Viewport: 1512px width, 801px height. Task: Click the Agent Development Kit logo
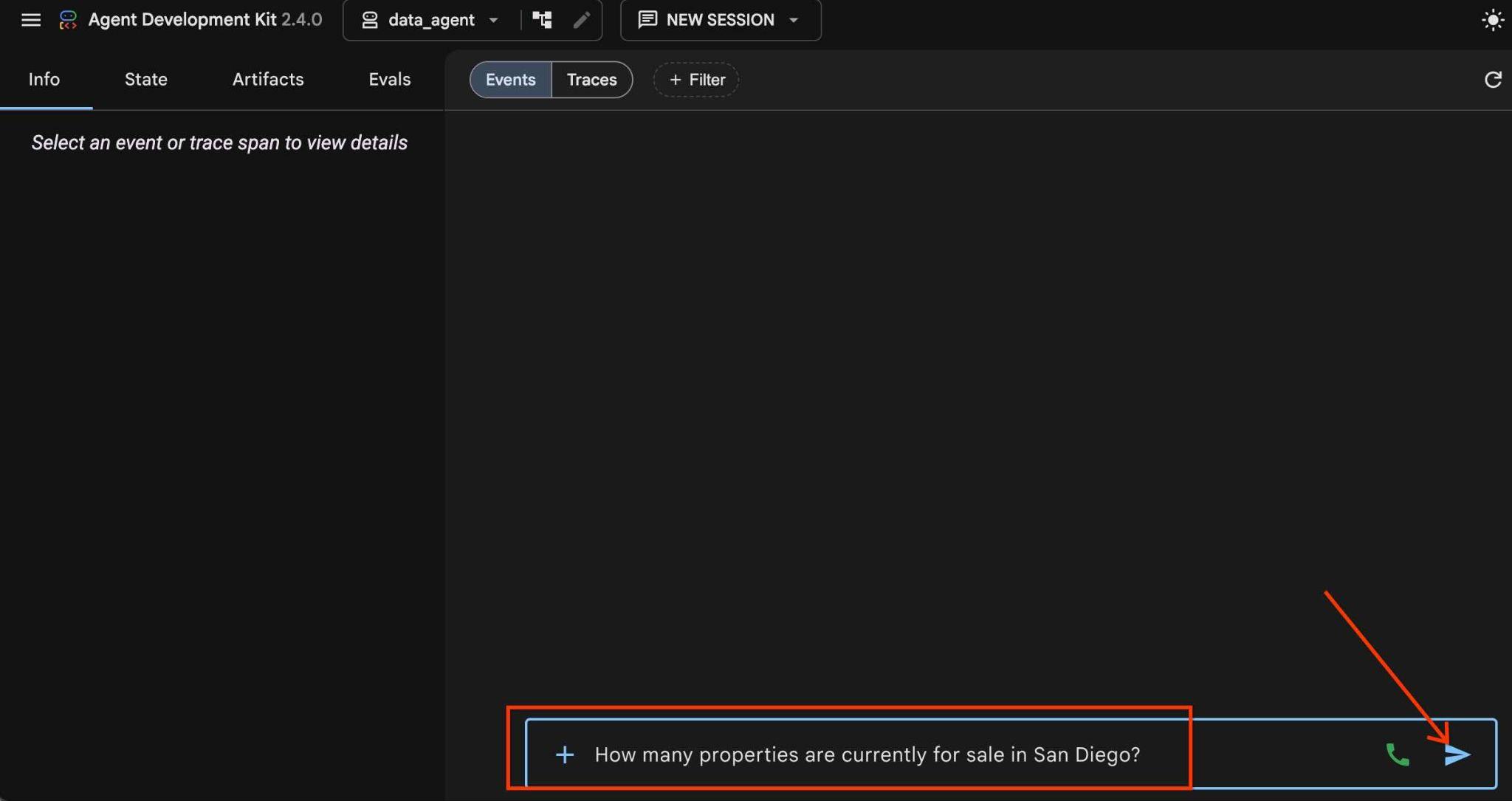tap(68, 20)
